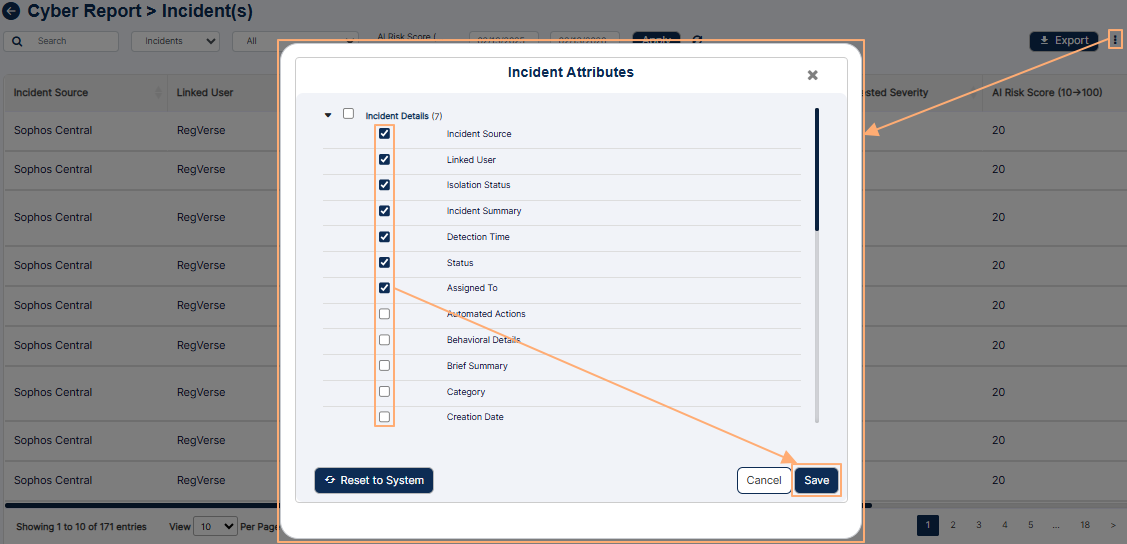1127x544 pixels.
Task: Open the three-dot options menu near Export
Action: coord(1114,41)
